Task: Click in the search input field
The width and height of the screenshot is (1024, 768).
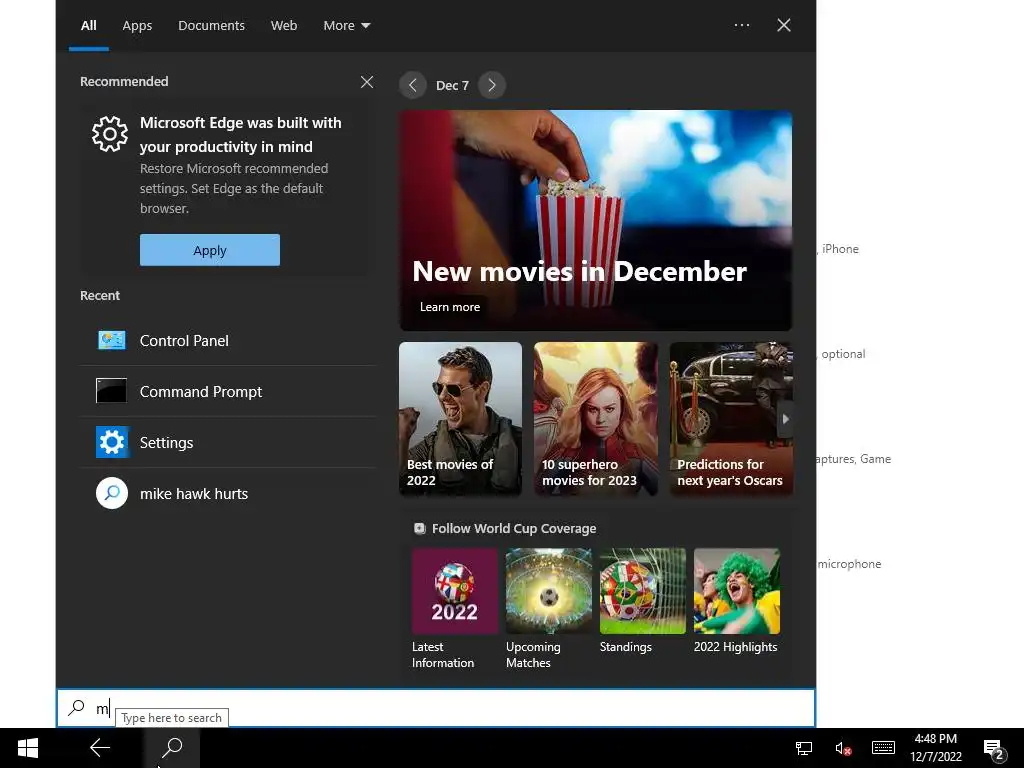Action: pyautogui.click(x=436, y=707)
